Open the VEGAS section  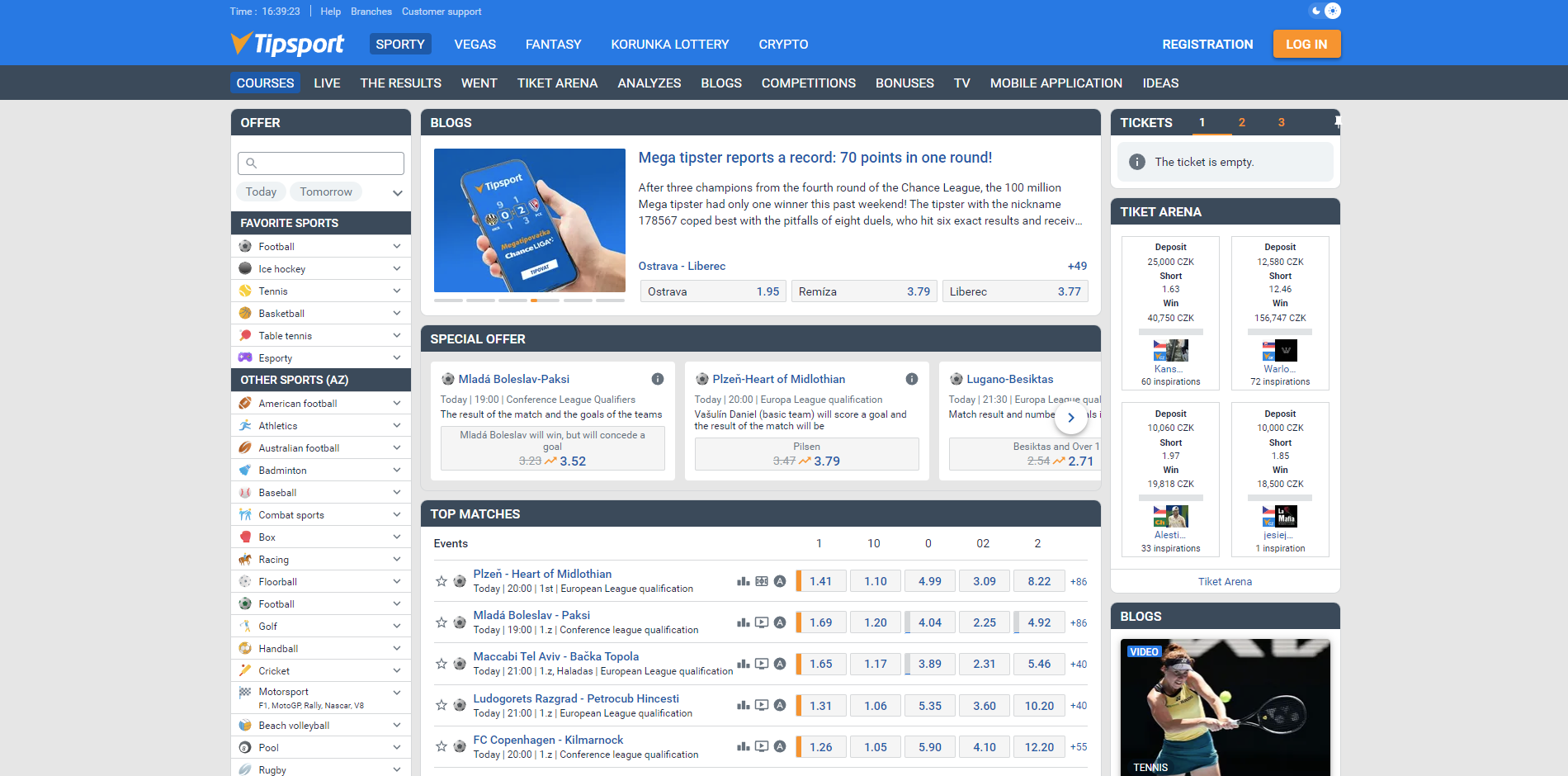tap(475, 44)
